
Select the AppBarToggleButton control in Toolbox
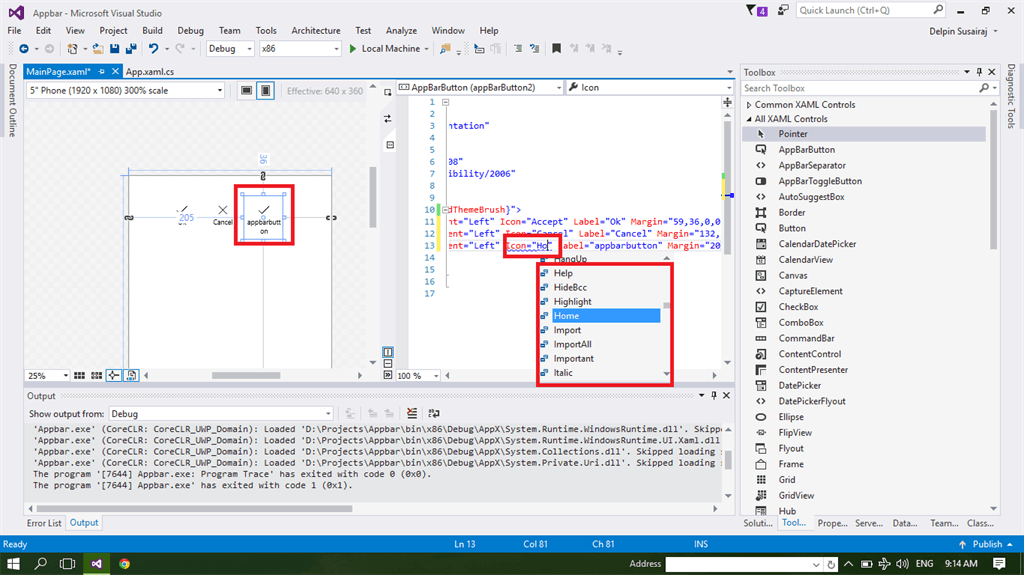pyautogui.click(x=820, y=181)
